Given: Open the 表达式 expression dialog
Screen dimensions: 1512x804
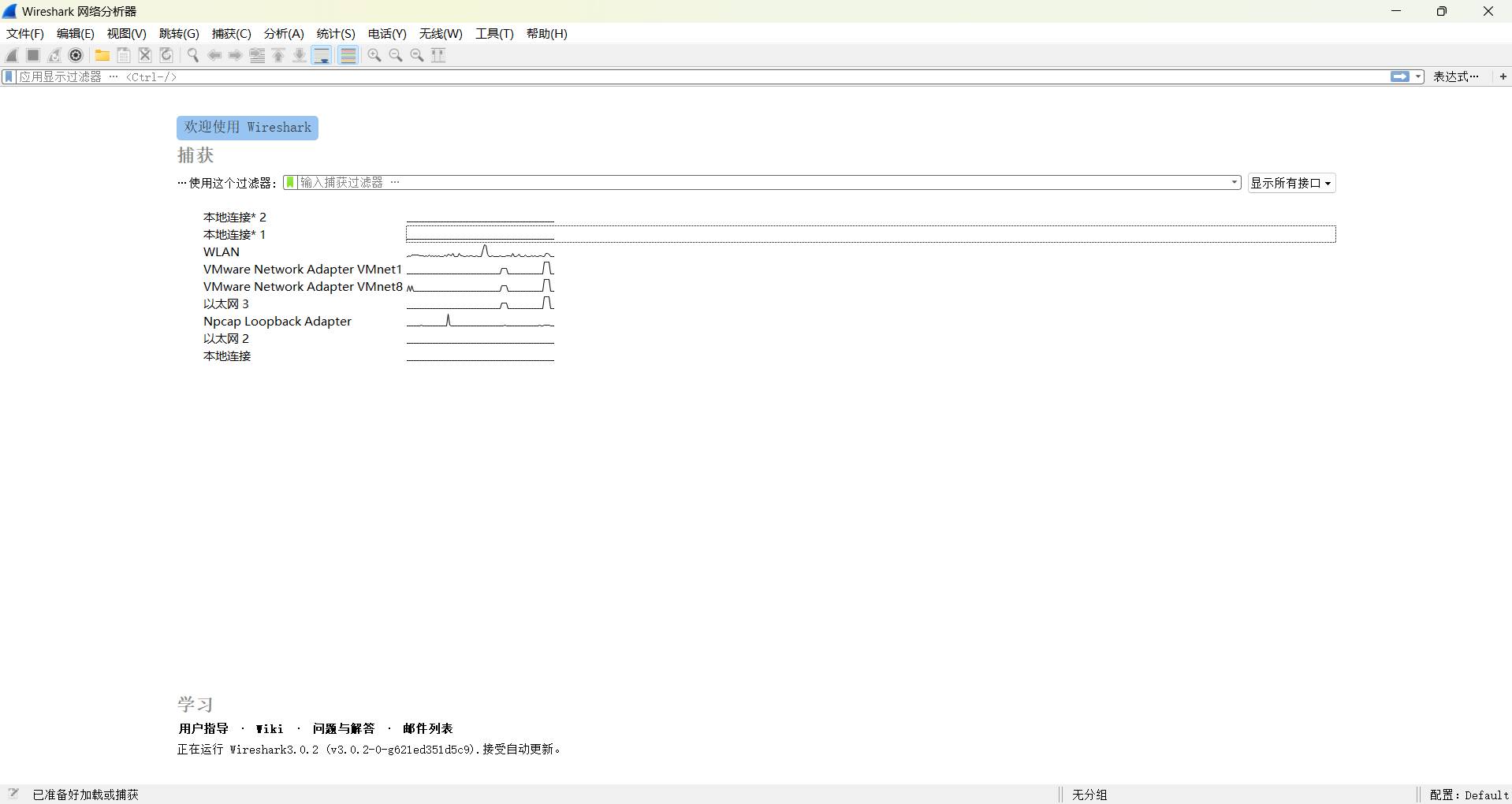Looking at the screenshot, I should coord(1456,76).
